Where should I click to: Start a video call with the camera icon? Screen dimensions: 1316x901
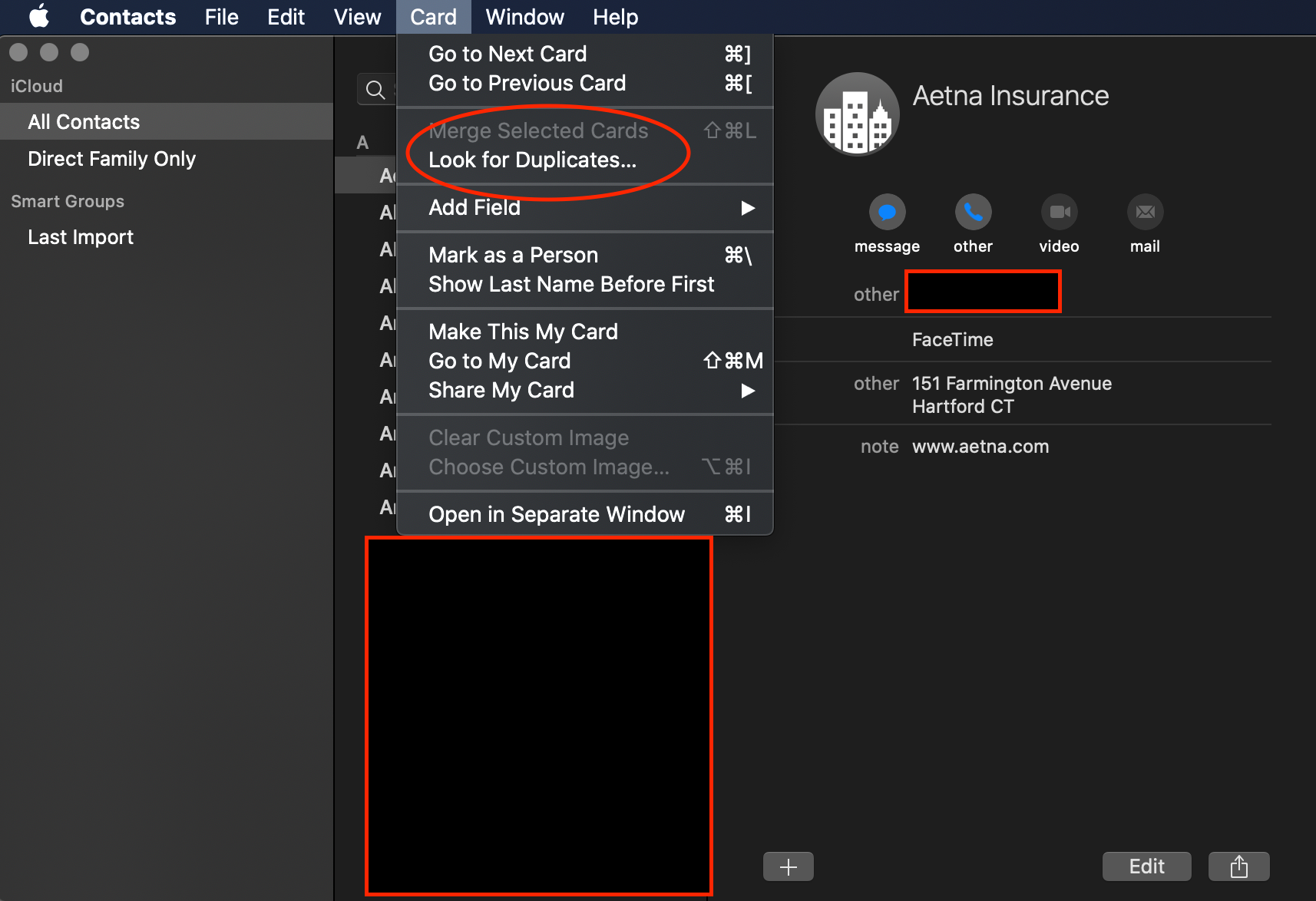[1060, 212]
